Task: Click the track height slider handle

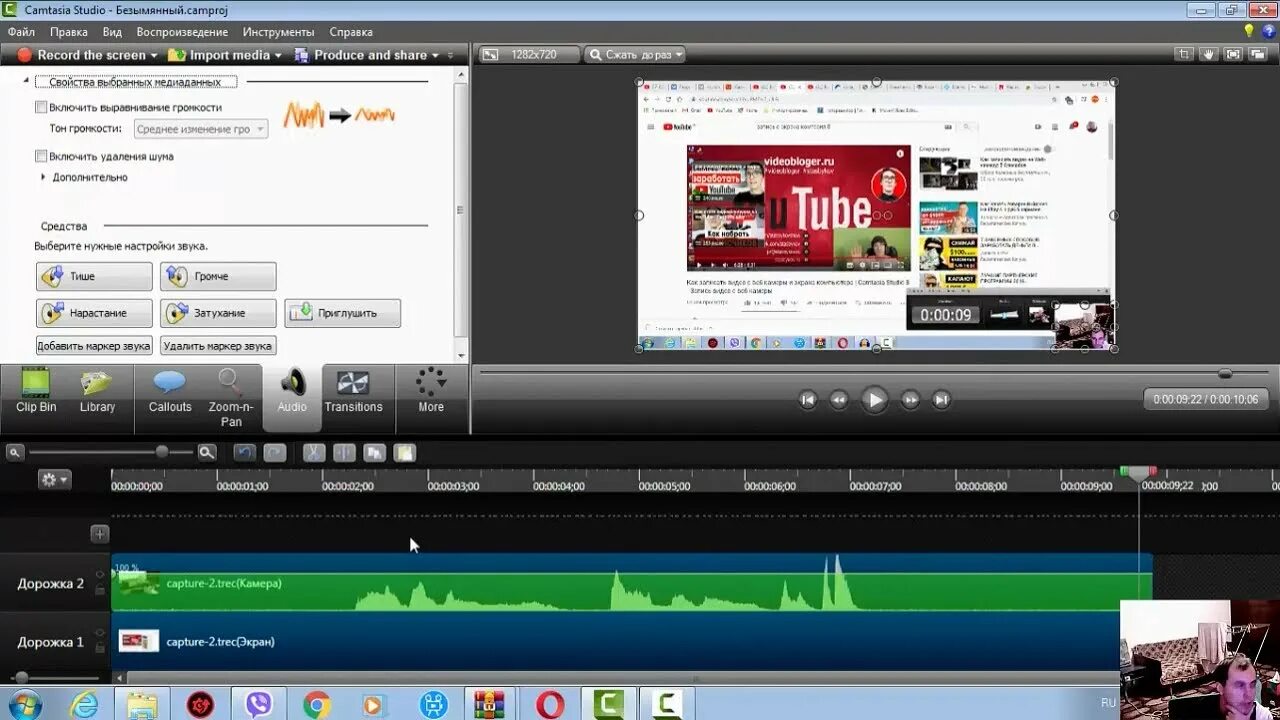Action: [x=21, y=677]
